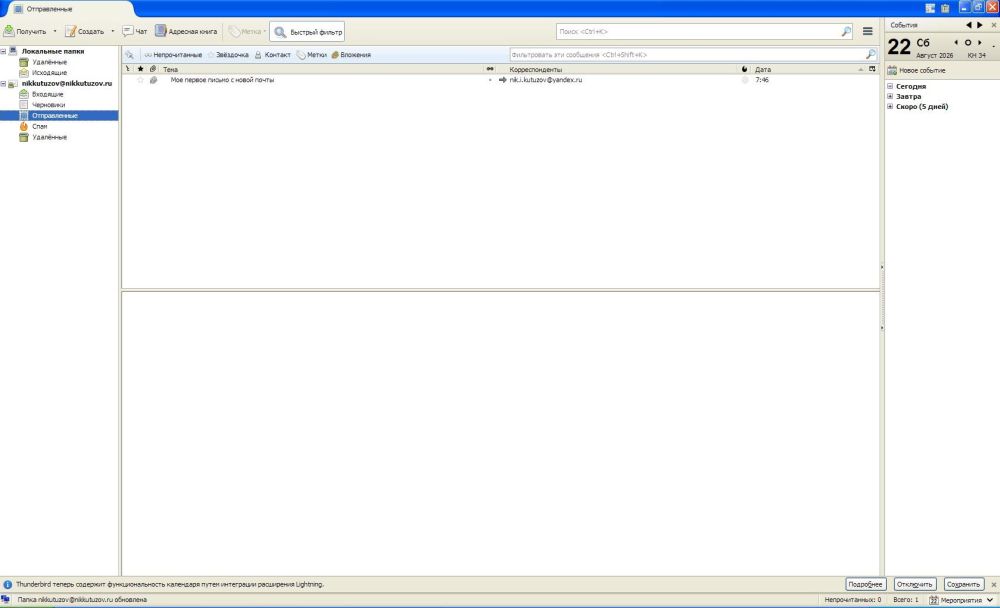Toggle the Звёздочка starred filter
Screen dimensions: 1000x608
(228, 55)
